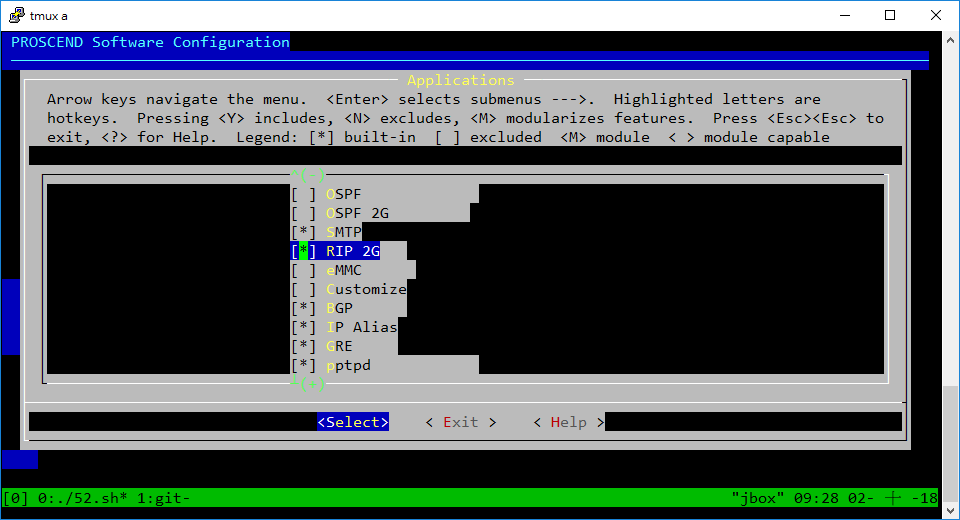Click the scroll-down (+) indicator below list

(308, 384)
